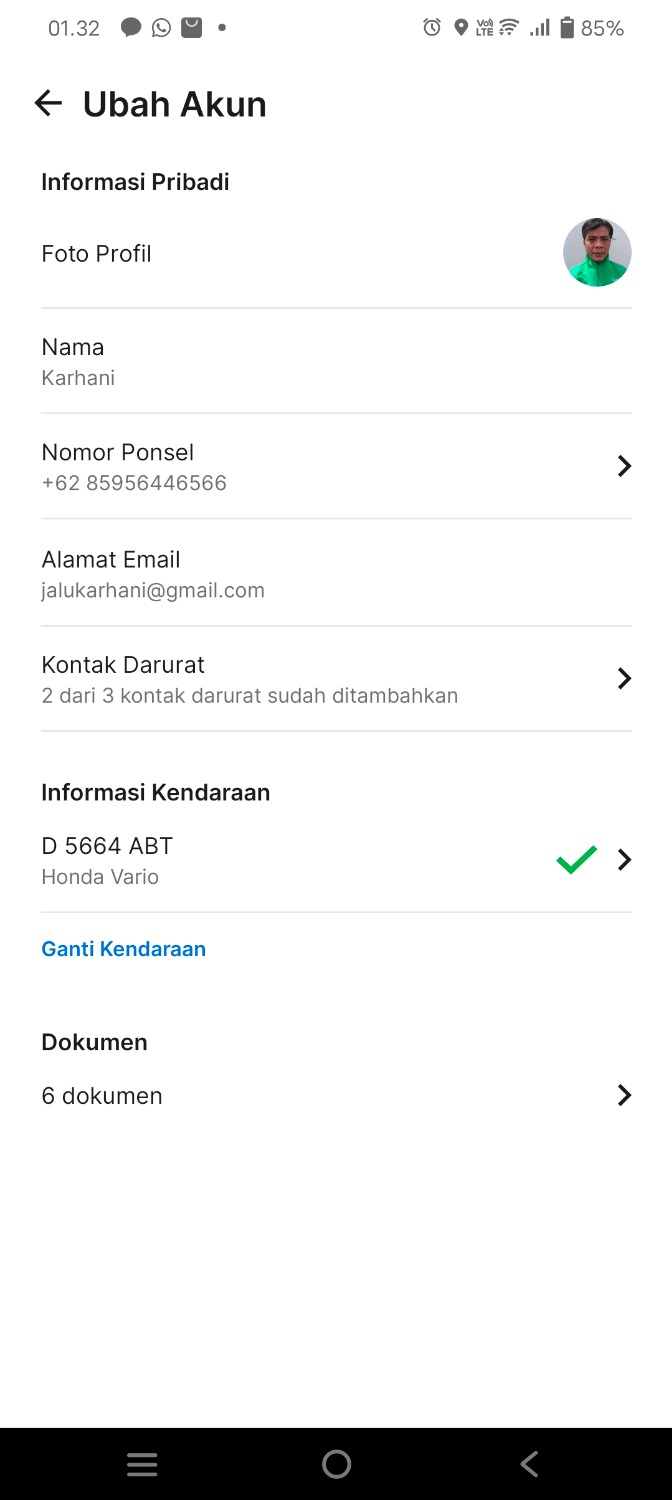Open the Nomor Ponsel chevron arrow

pos(624,466)
